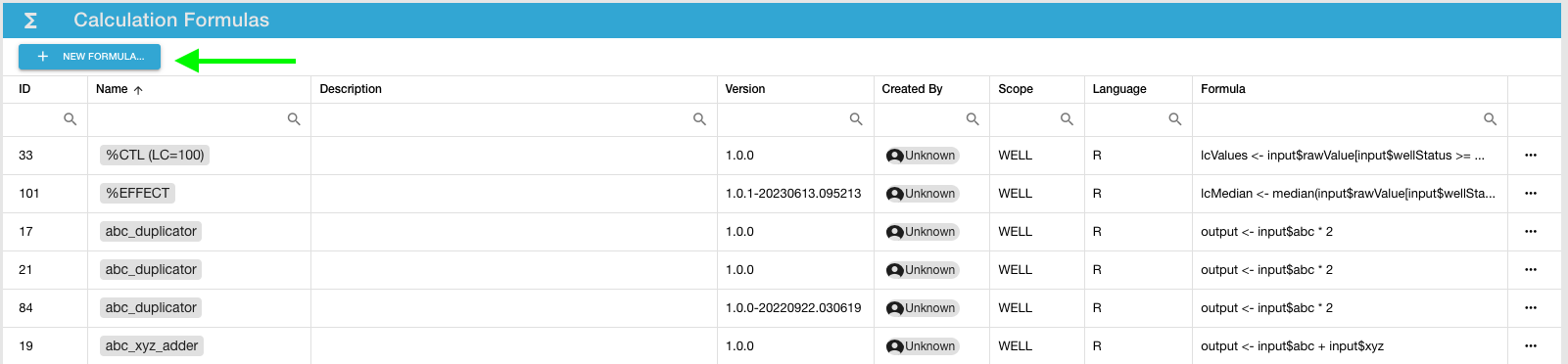Click the New Formula button
Image resolution: width=1568 pixels, height=364 pixels.
point(89,57)
